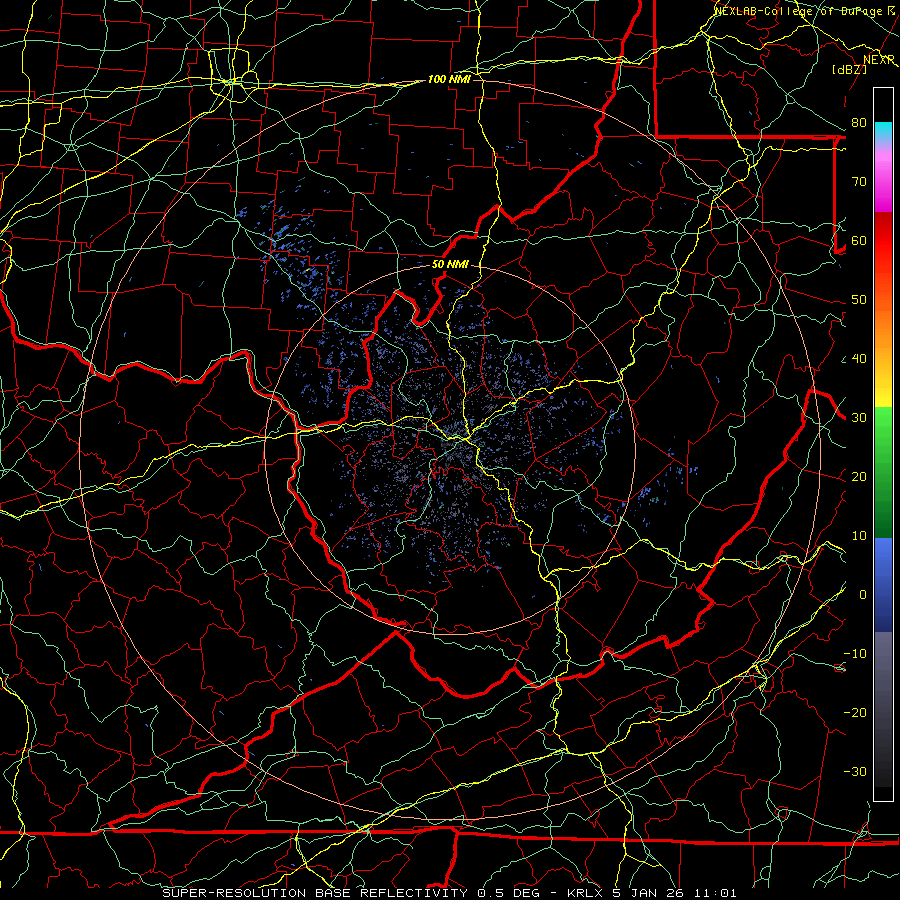Click the 40 value on dBZ scale

click(859, 359)
